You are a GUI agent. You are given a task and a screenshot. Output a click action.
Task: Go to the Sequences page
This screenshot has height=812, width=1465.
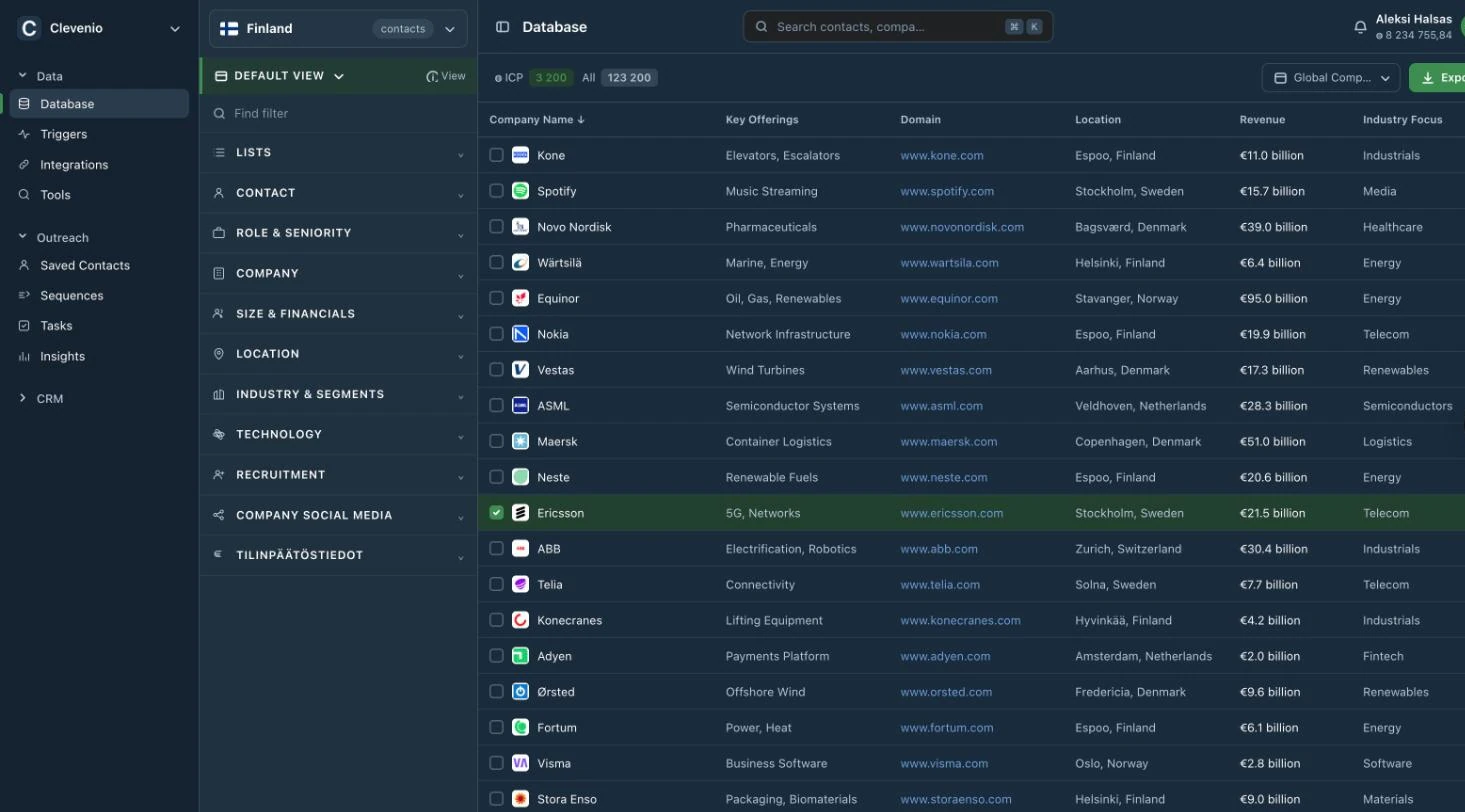(99, 296)
